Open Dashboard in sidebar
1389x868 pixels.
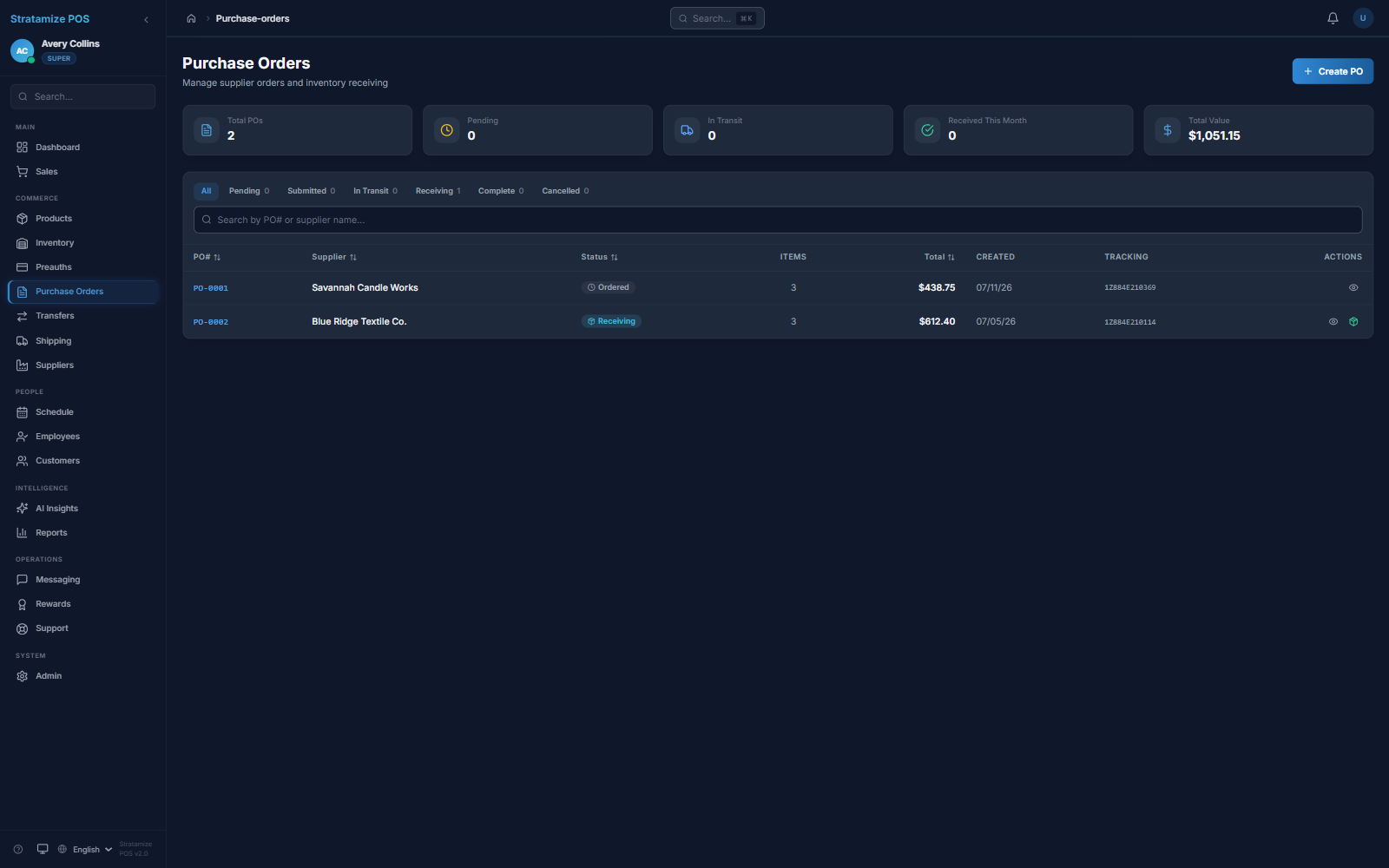pos(82,148)
